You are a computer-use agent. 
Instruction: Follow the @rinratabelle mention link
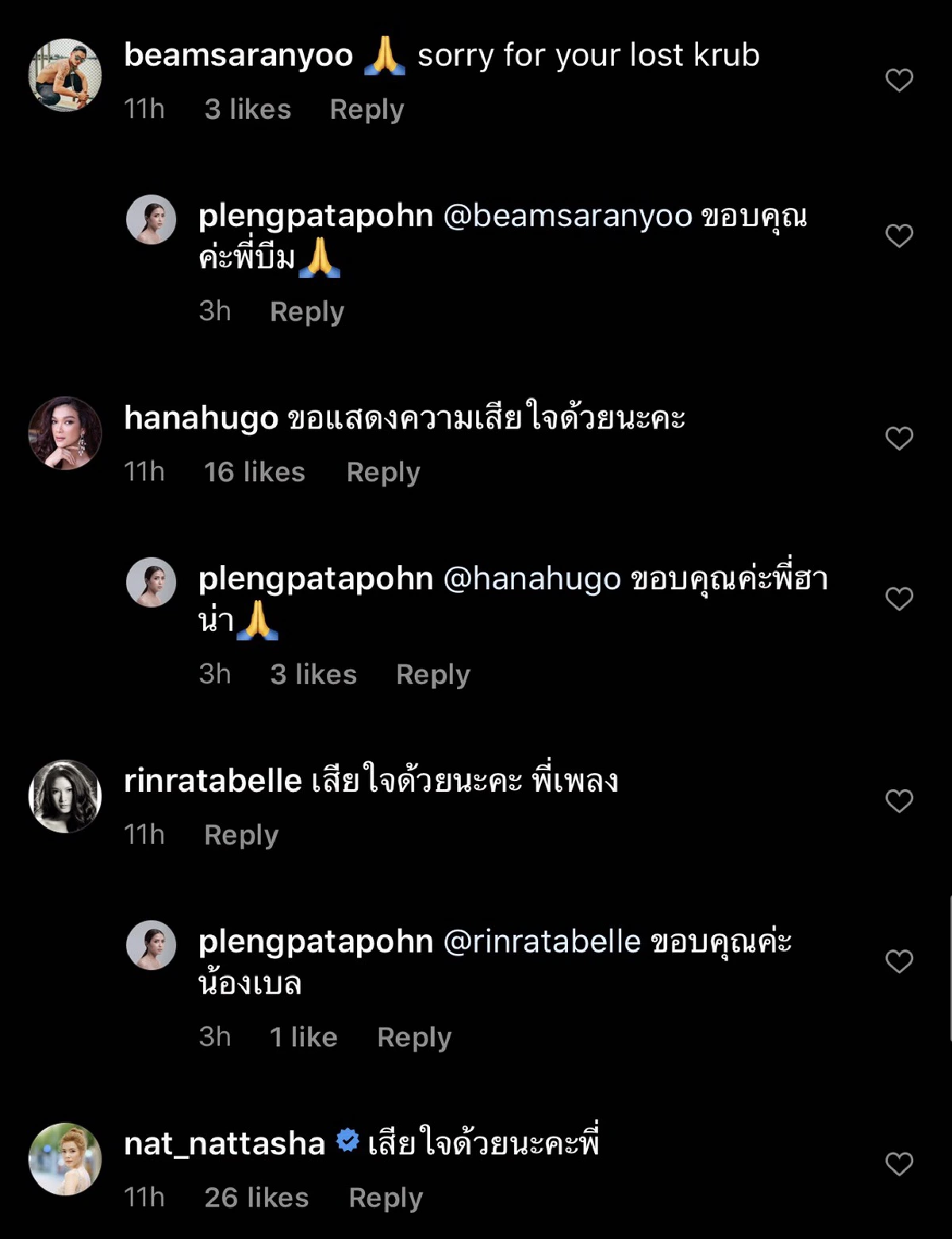(x=542, y=941)
